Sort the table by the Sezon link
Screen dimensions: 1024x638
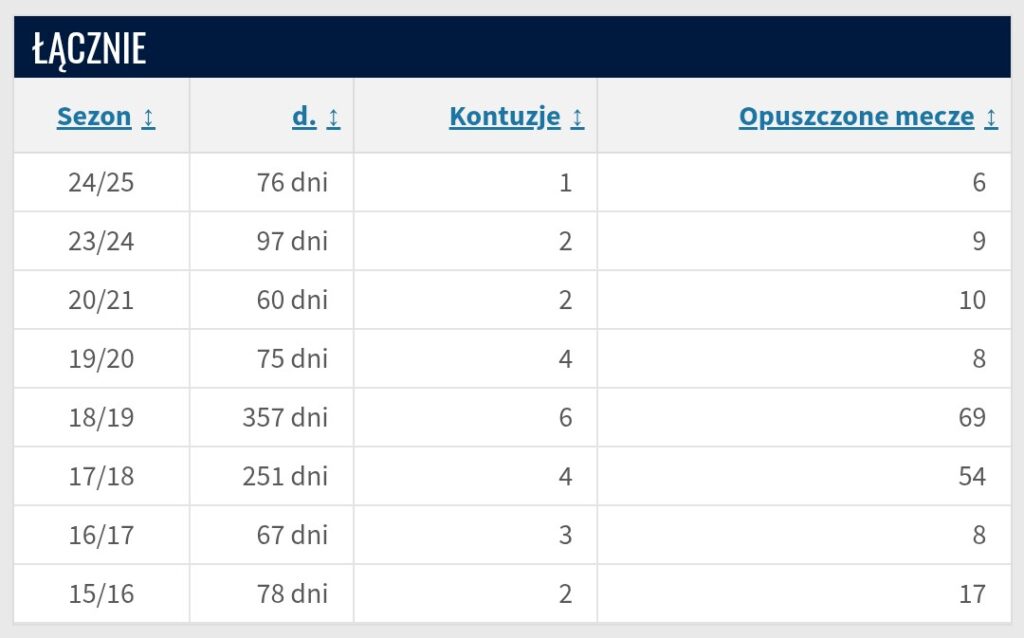click(x=94, y=117)
